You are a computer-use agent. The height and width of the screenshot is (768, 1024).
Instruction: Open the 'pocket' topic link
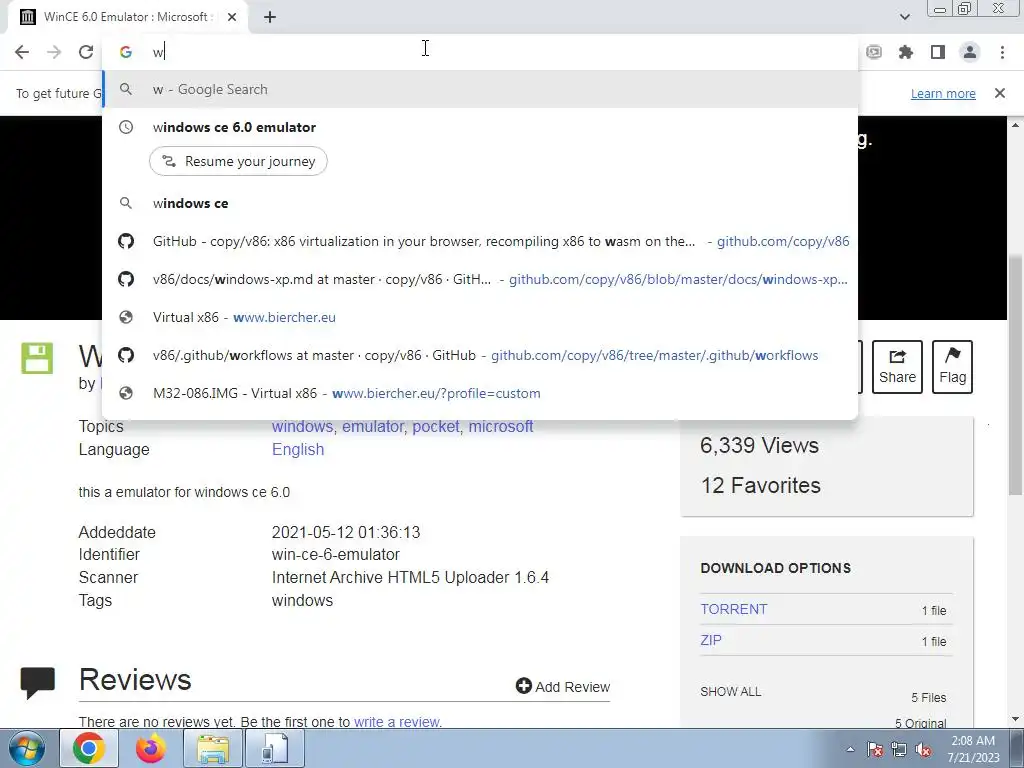[x=436, y=426]
